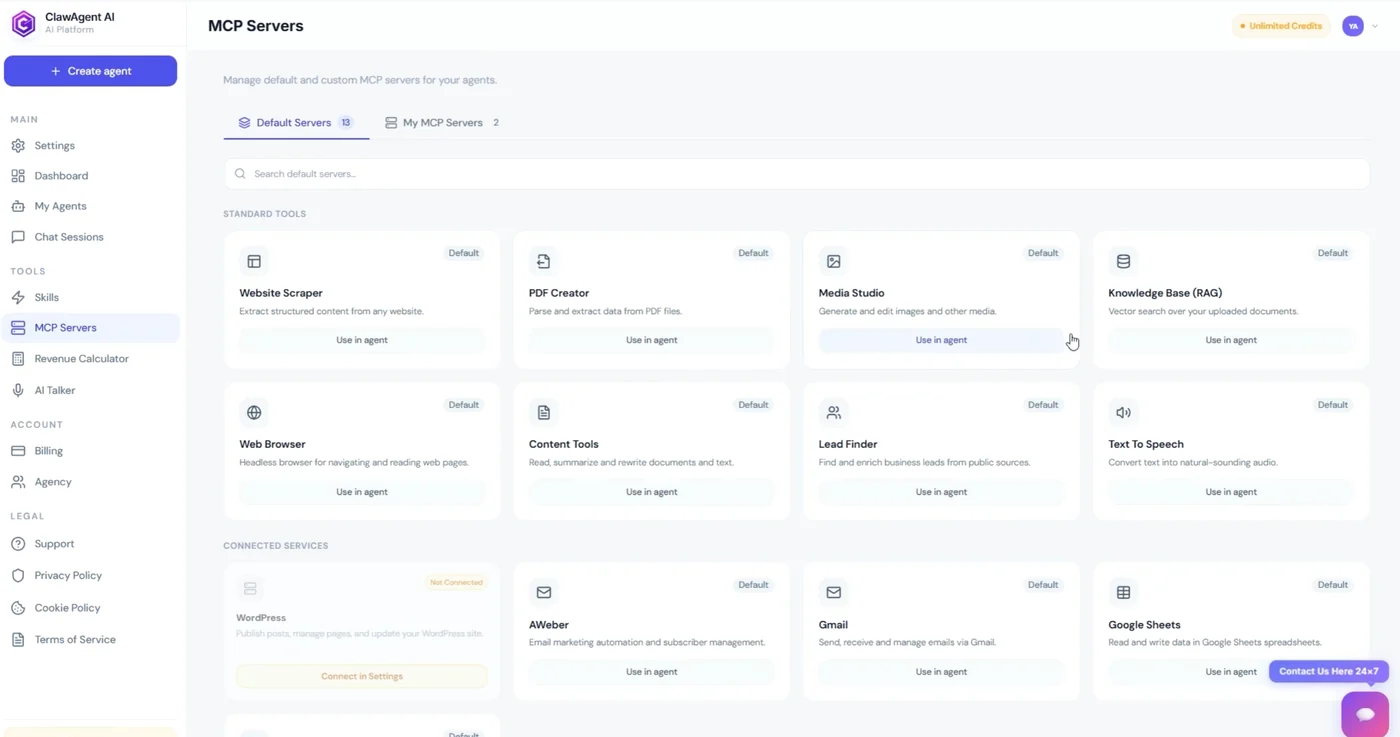
Task: Open the floating chat bubble widget
Action: click(1365, 714)
